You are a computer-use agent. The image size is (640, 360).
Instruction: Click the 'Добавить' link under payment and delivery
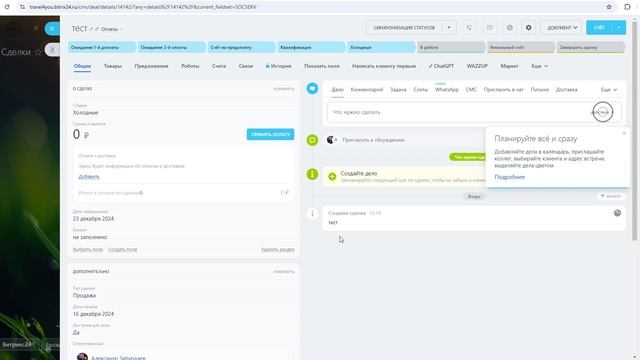click(x=89, y=177)
